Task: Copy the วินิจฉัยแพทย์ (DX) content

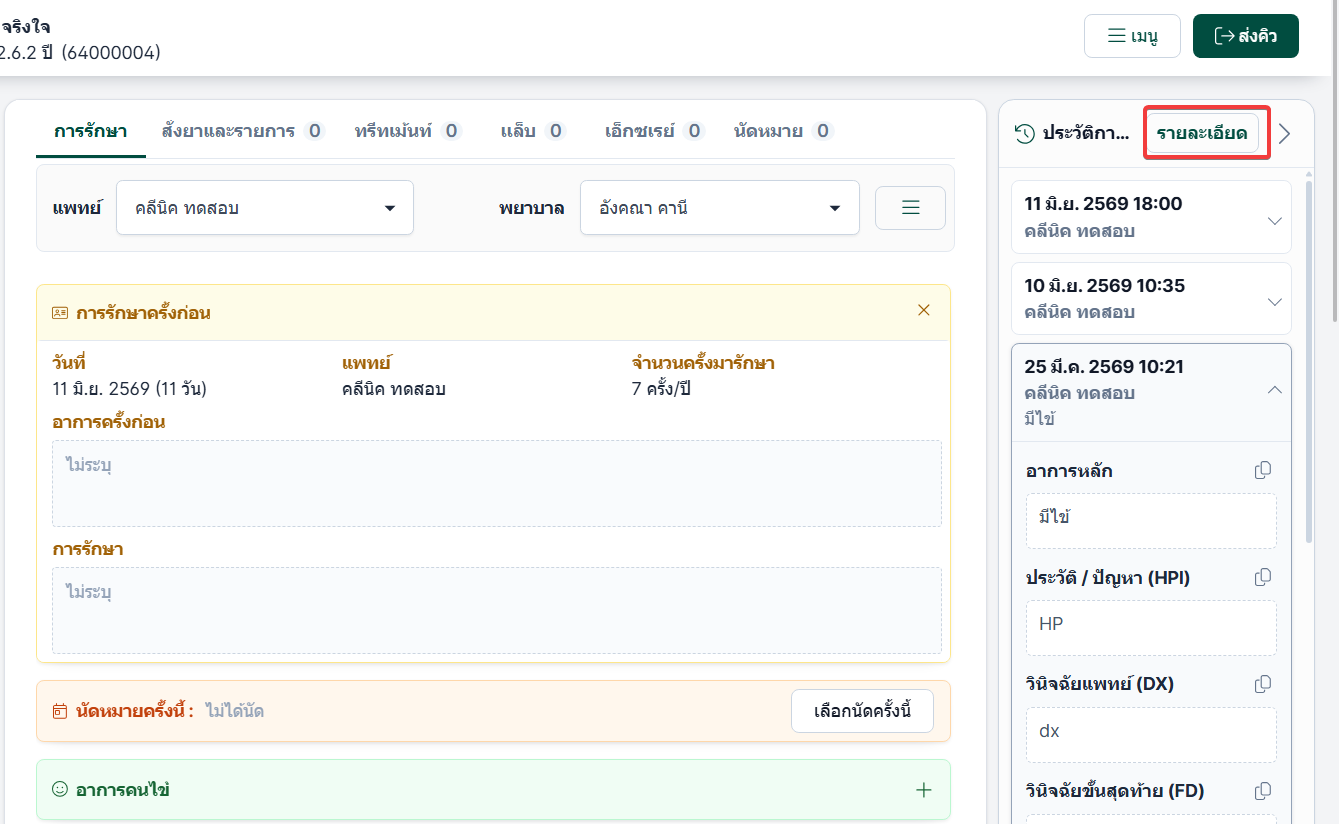Action: [1263, 684]
